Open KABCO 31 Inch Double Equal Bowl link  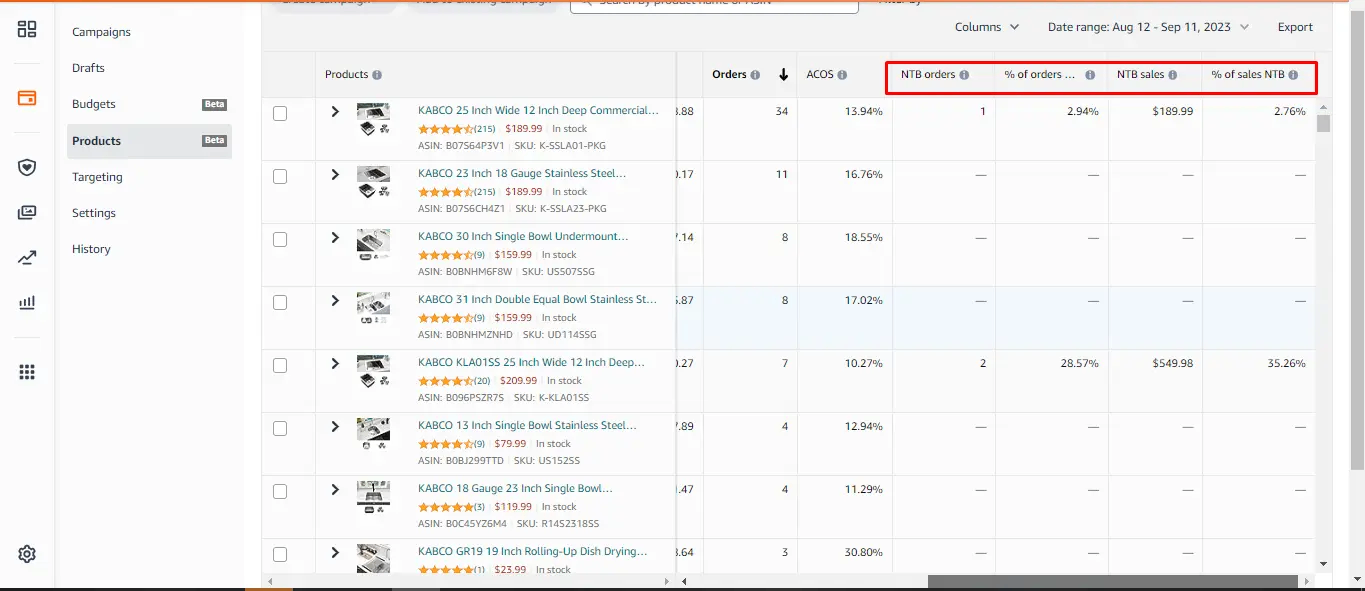[537, 299]
